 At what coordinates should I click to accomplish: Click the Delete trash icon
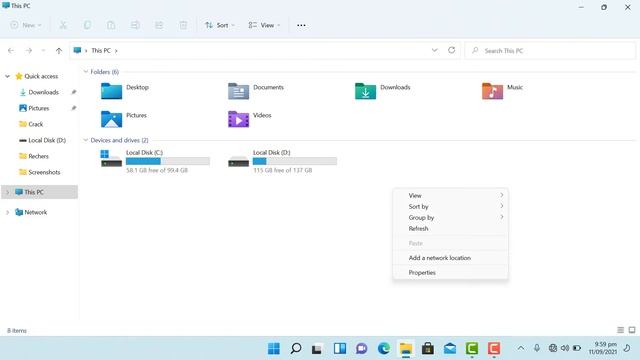click(183, 25)
